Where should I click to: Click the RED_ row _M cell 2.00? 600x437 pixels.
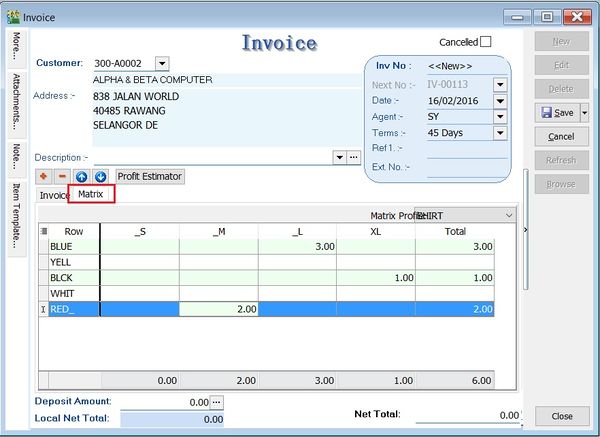click(218, 309)
